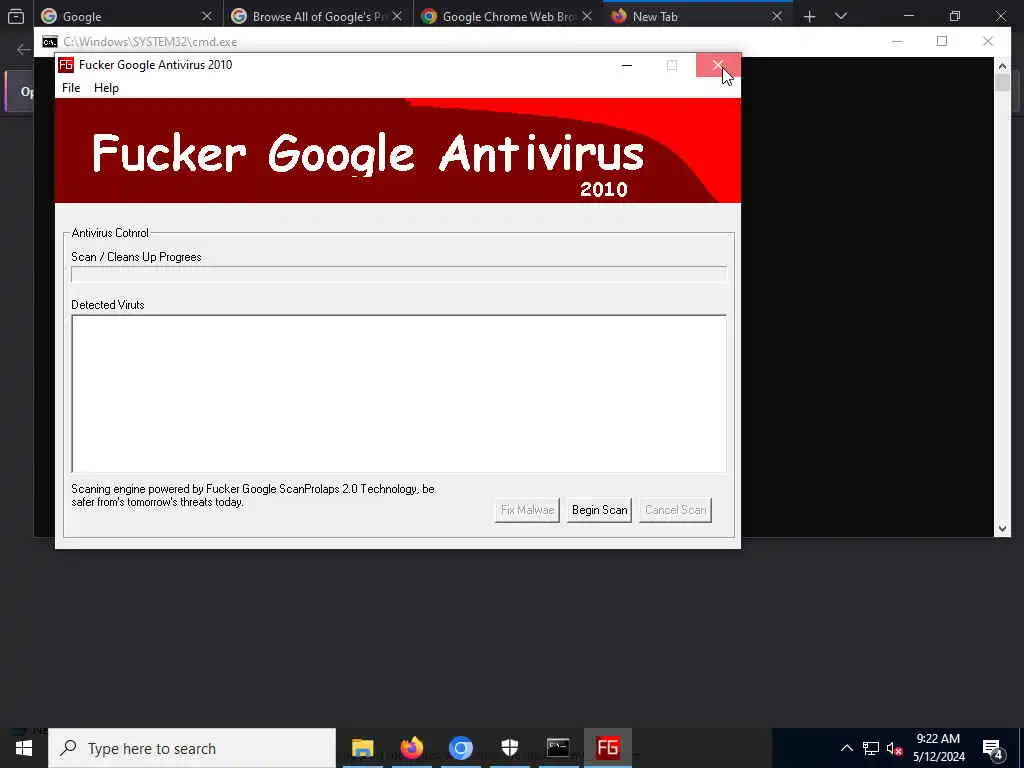Open a new browser tab with plus

[809, 16]
